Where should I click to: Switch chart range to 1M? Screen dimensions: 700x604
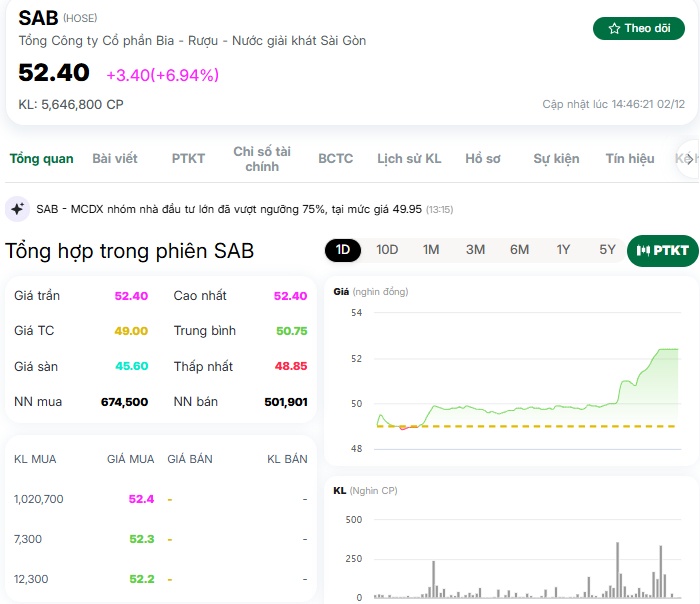click(431, 250)
